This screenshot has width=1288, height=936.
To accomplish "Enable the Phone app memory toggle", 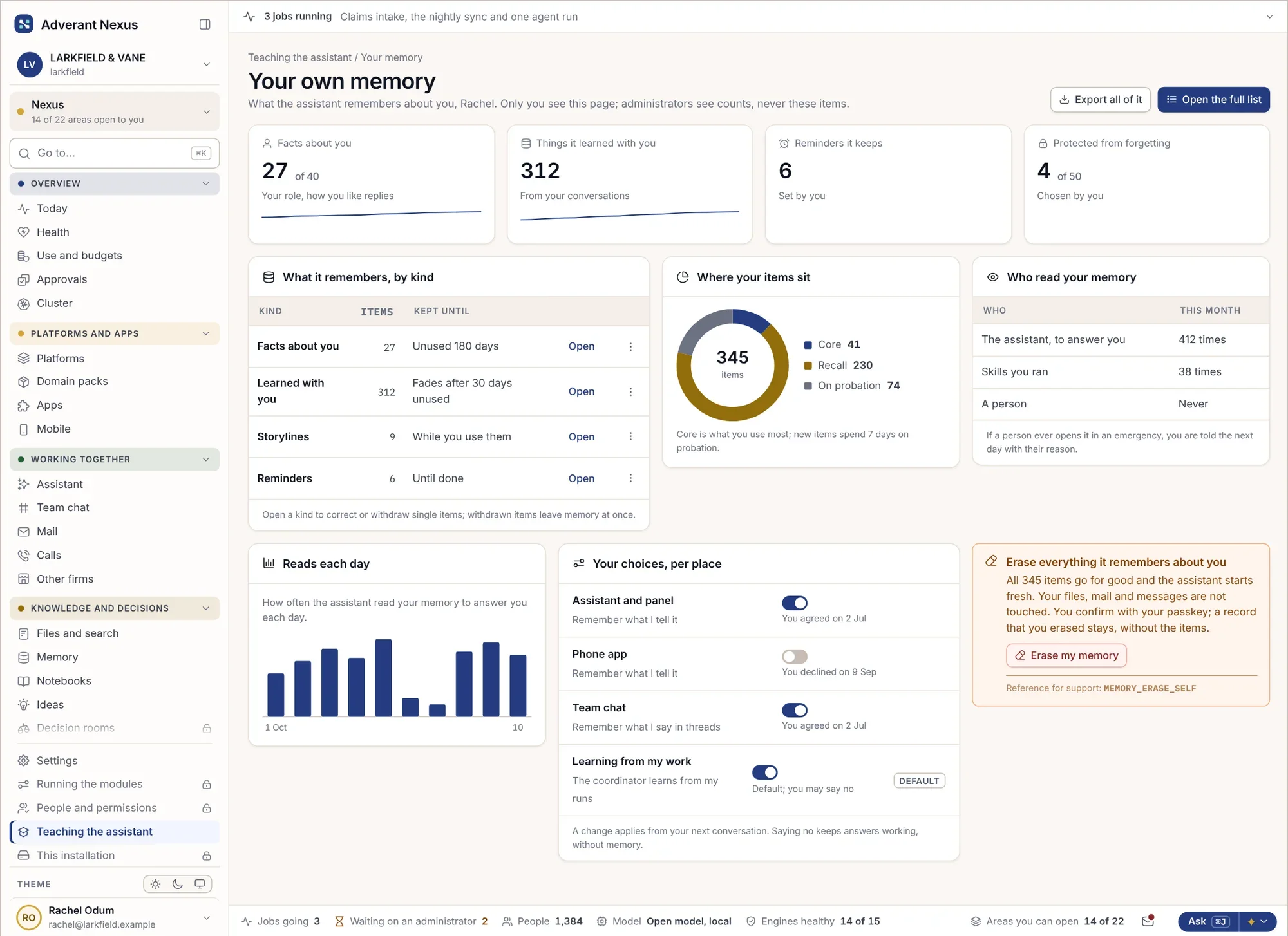I will [x=795, y=657].
